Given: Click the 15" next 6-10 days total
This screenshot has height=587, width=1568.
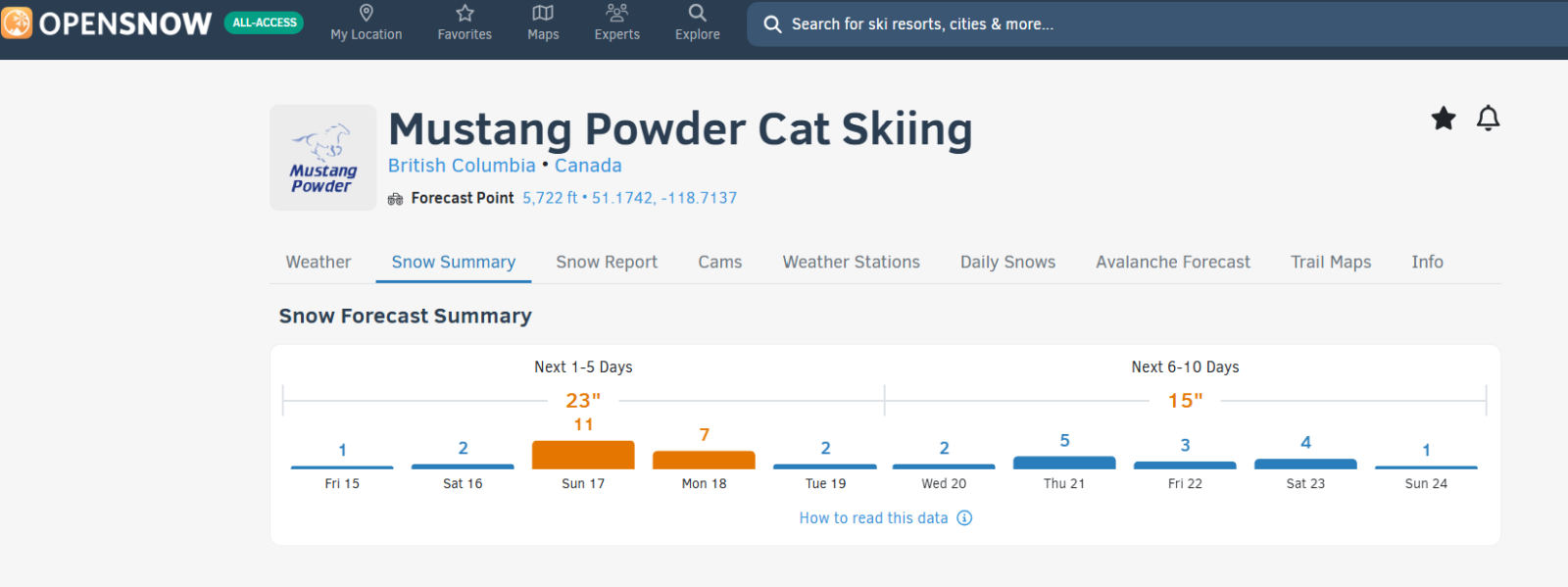Looking at the screenshot, I should click(x=1185, y=401).
